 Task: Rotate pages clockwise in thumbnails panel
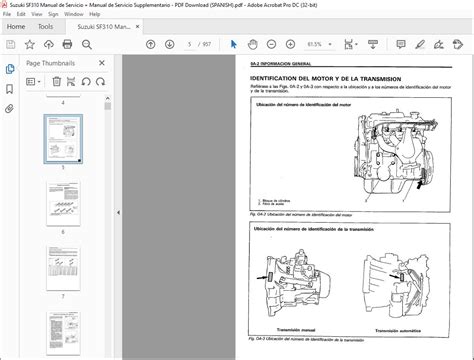click(101, 82)
